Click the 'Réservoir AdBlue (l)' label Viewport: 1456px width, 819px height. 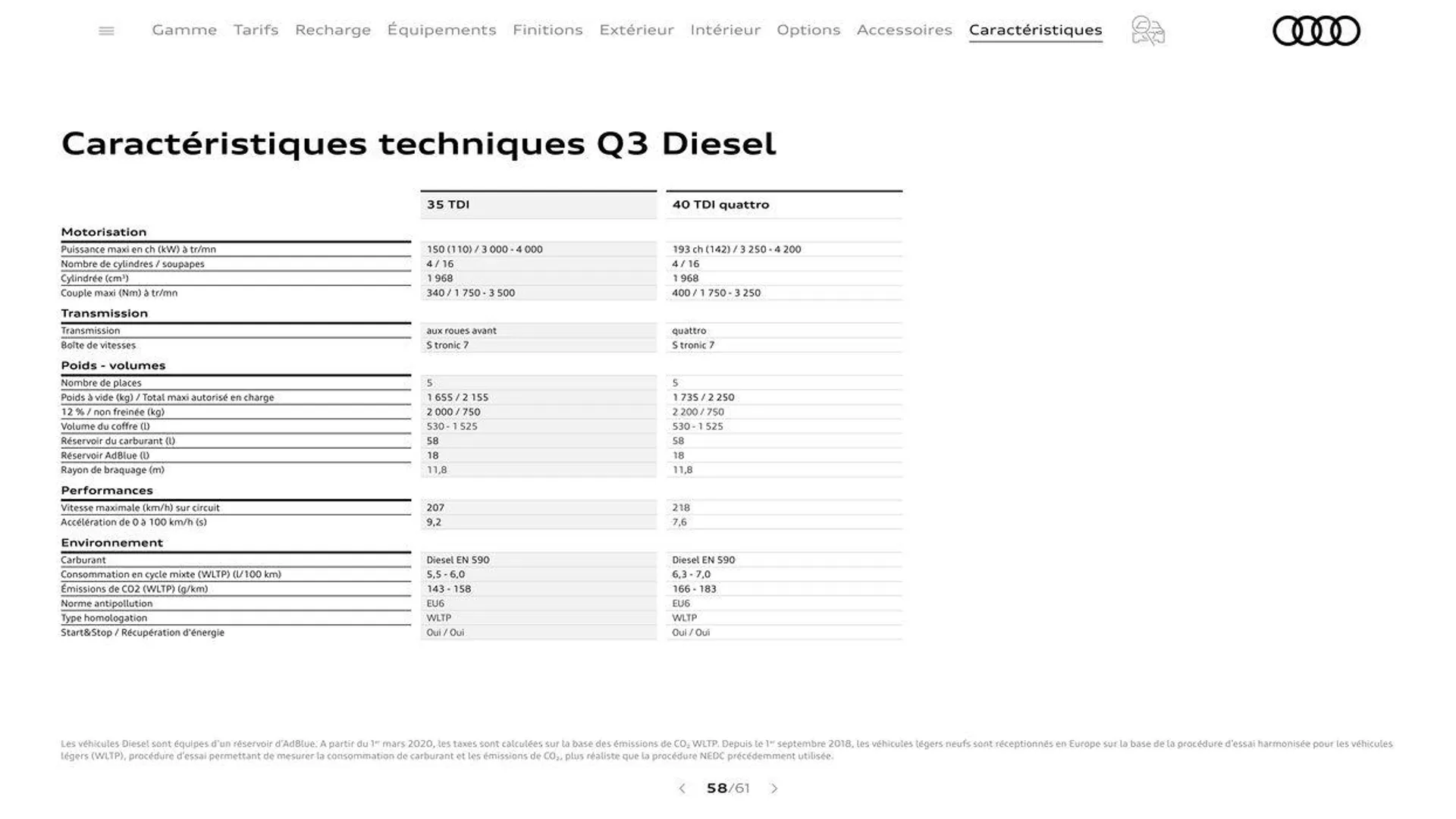point(105,456)
